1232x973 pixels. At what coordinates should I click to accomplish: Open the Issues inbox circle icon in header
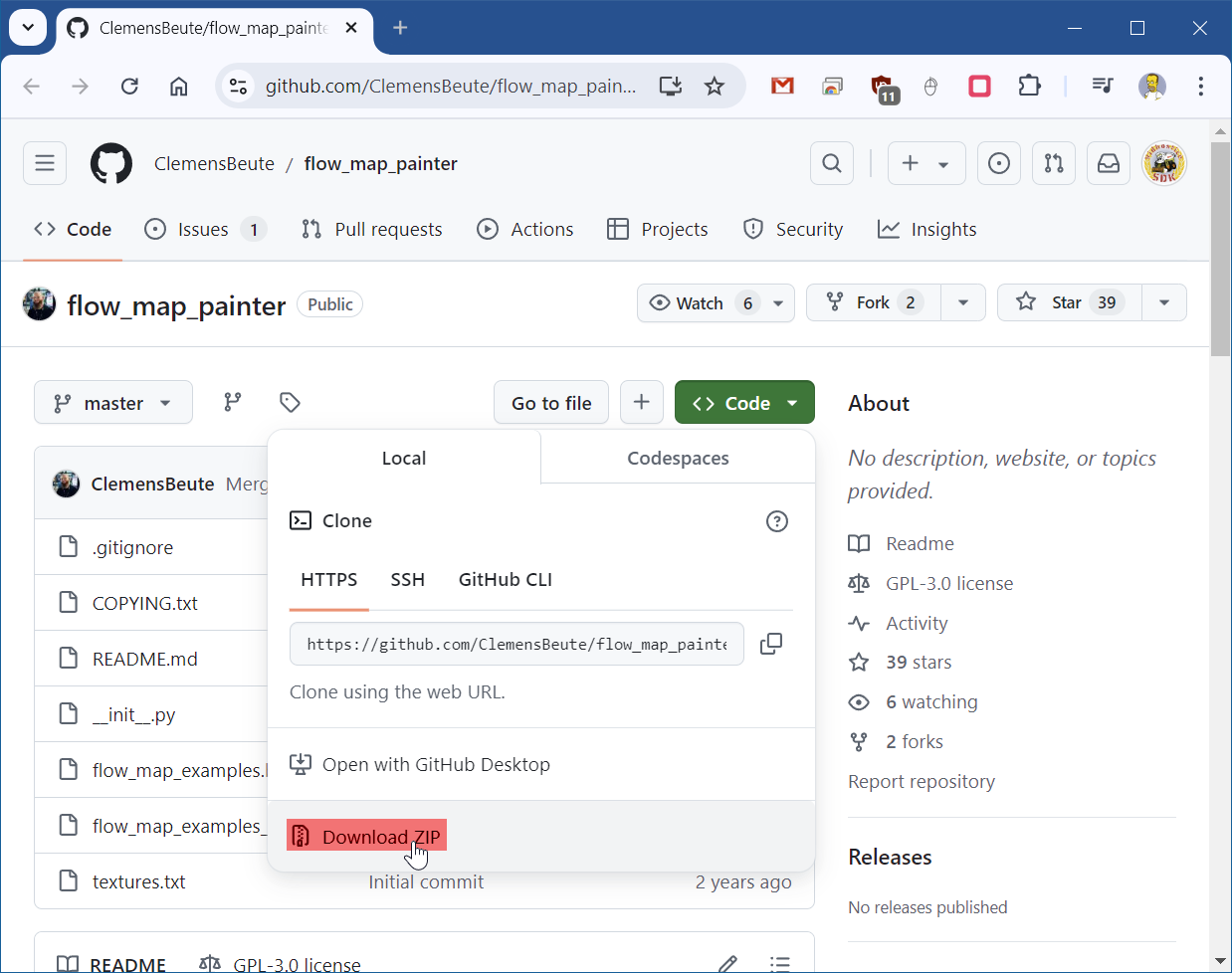[999, 163]
